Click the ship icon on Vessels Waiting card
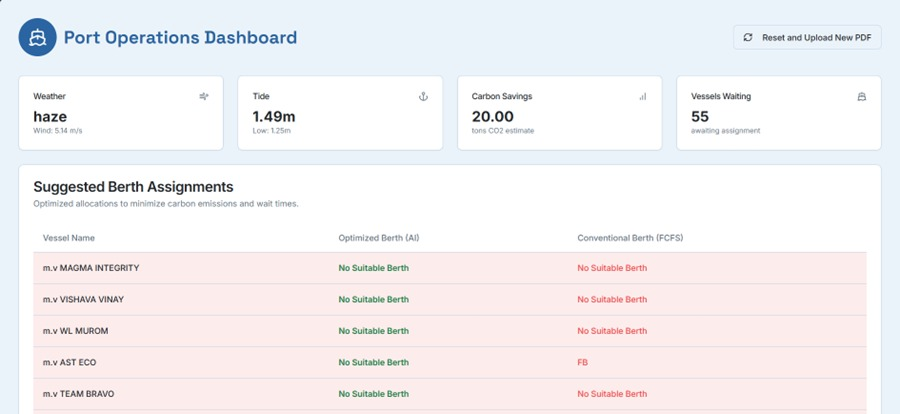 861,96
